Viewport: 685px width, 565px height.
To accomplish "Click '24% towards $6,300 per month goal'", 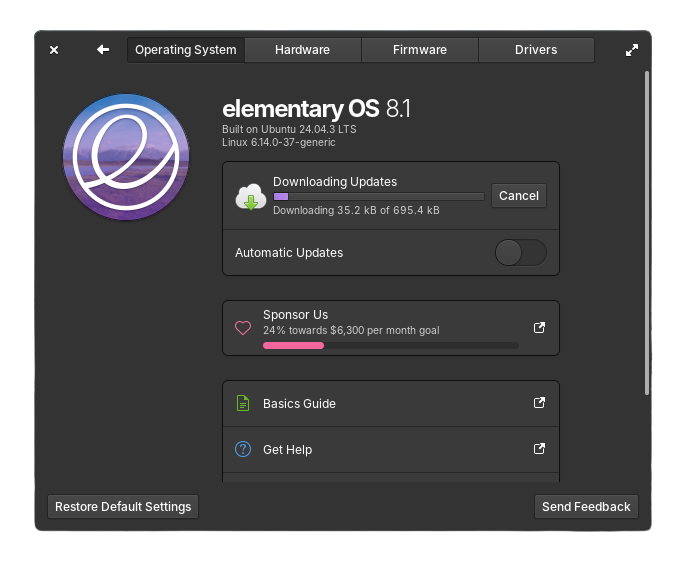I will click(351, 330).
